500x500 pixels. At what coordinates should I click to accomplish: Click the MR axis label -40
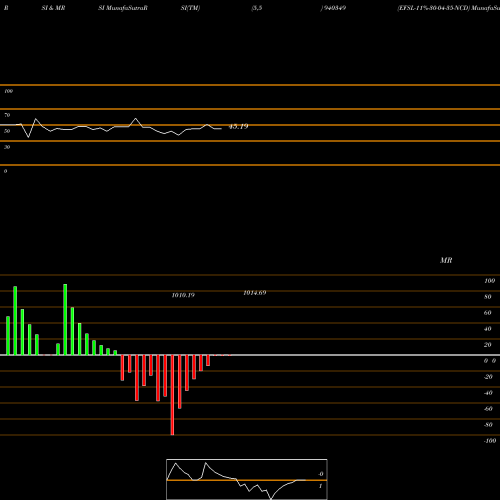[488, 393]
